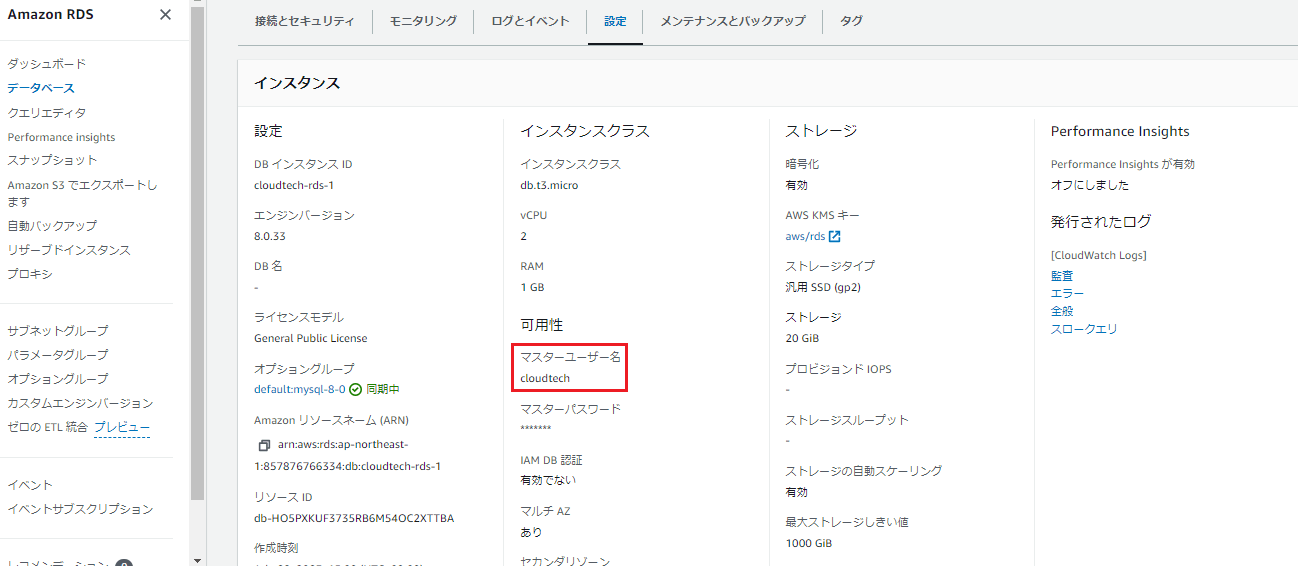
Task: Click the マルチ AZ value あり
Action: (x=531, y=532)
